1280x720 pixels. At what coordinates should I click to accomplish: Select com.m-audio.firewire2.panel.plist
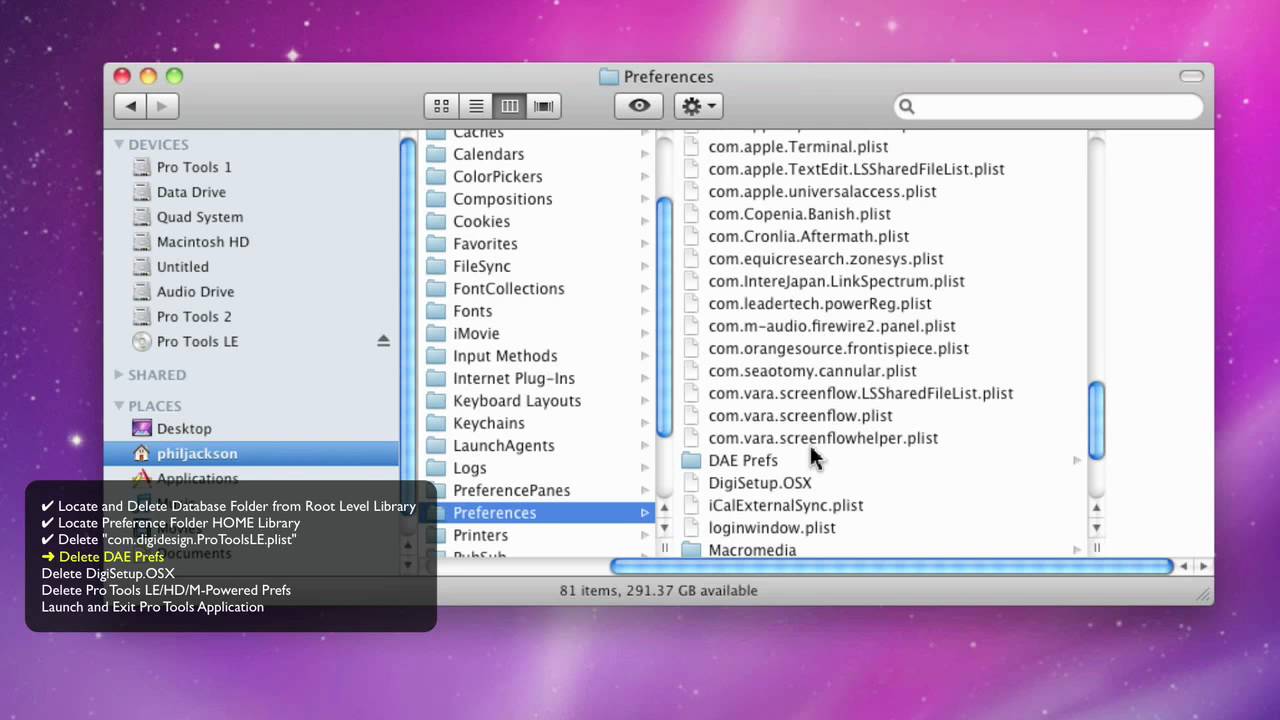(831, 326)
